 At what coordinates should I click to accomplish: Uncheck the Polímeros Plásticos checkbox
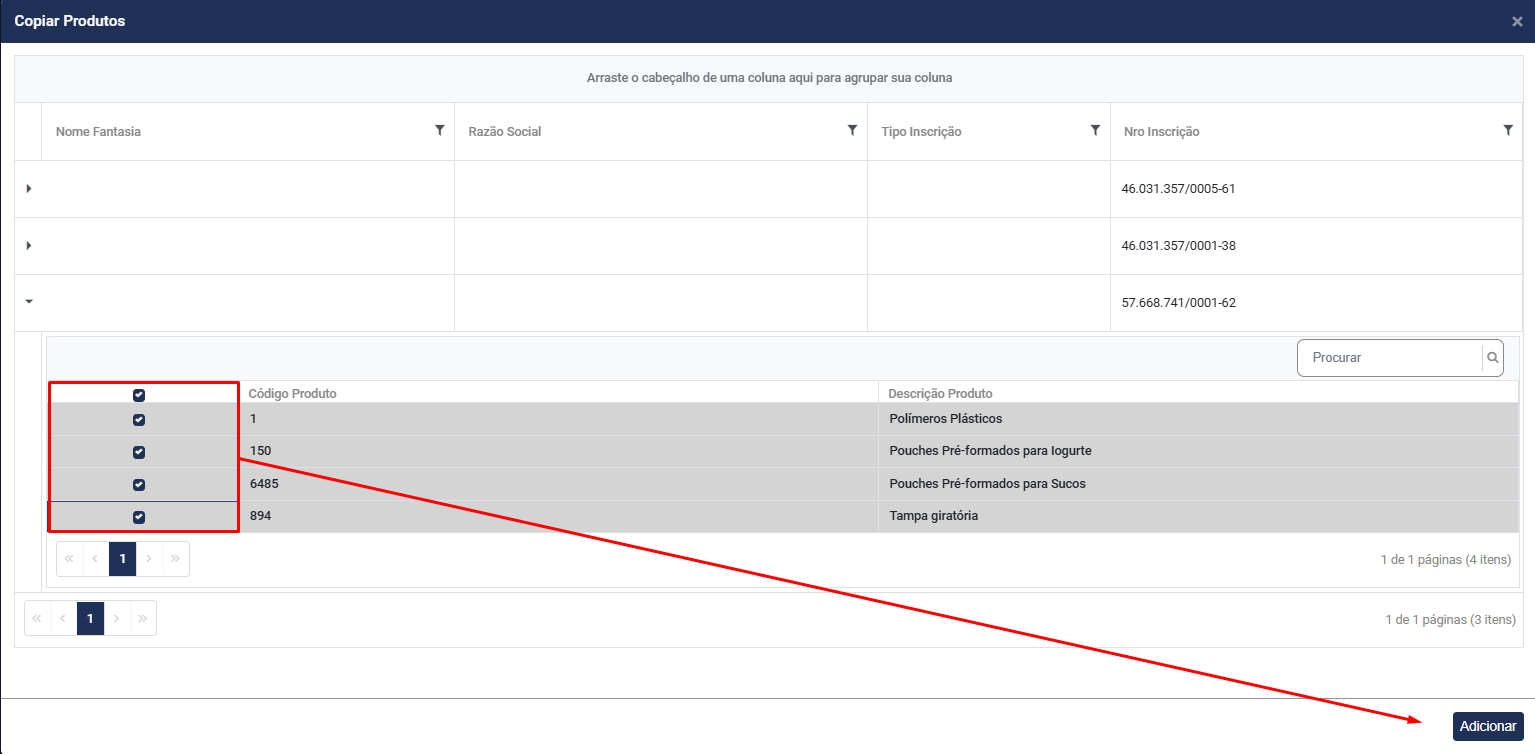(139, 420)
